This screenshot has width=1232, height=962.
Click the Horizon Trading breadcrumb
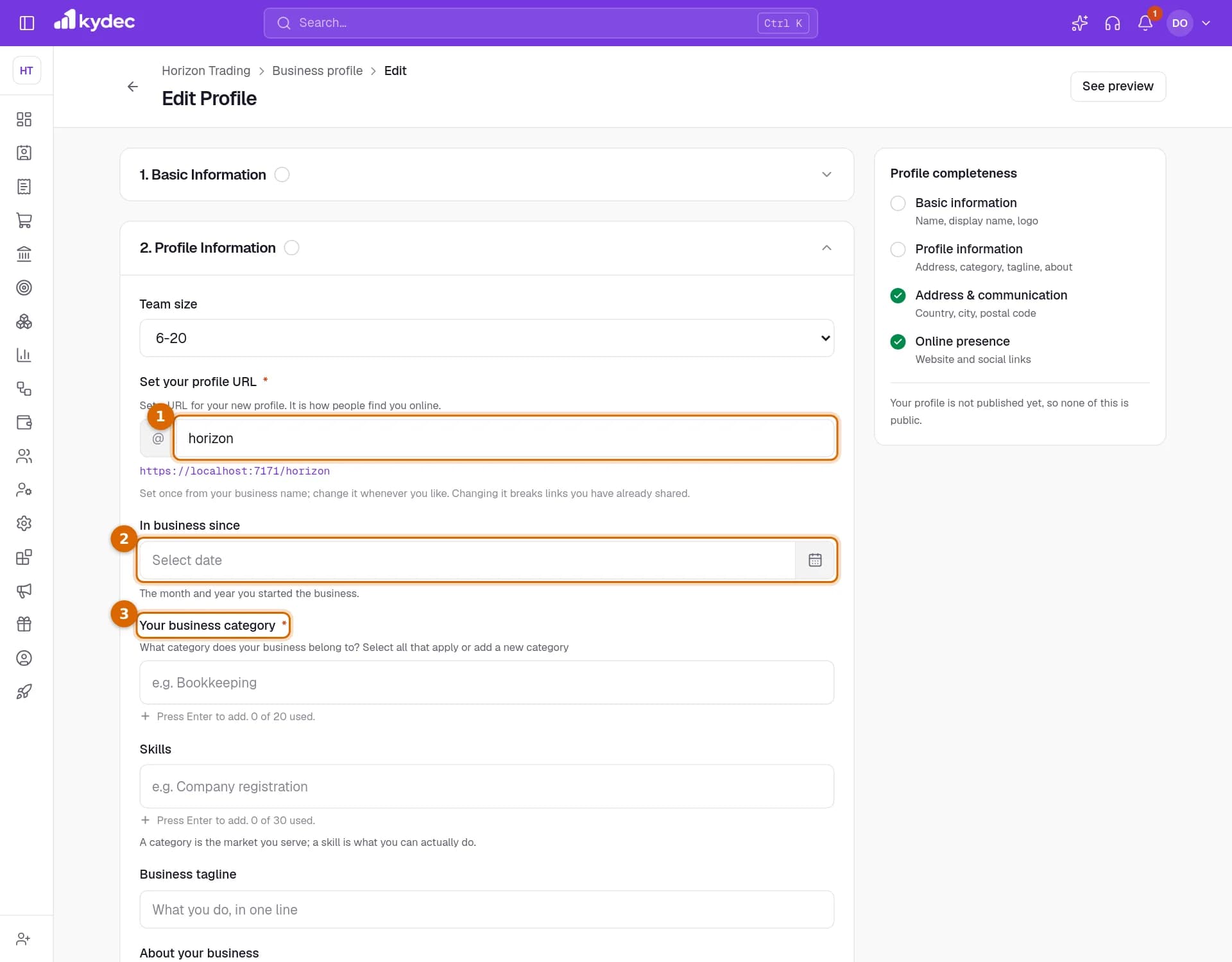click(x=206, y=71)
